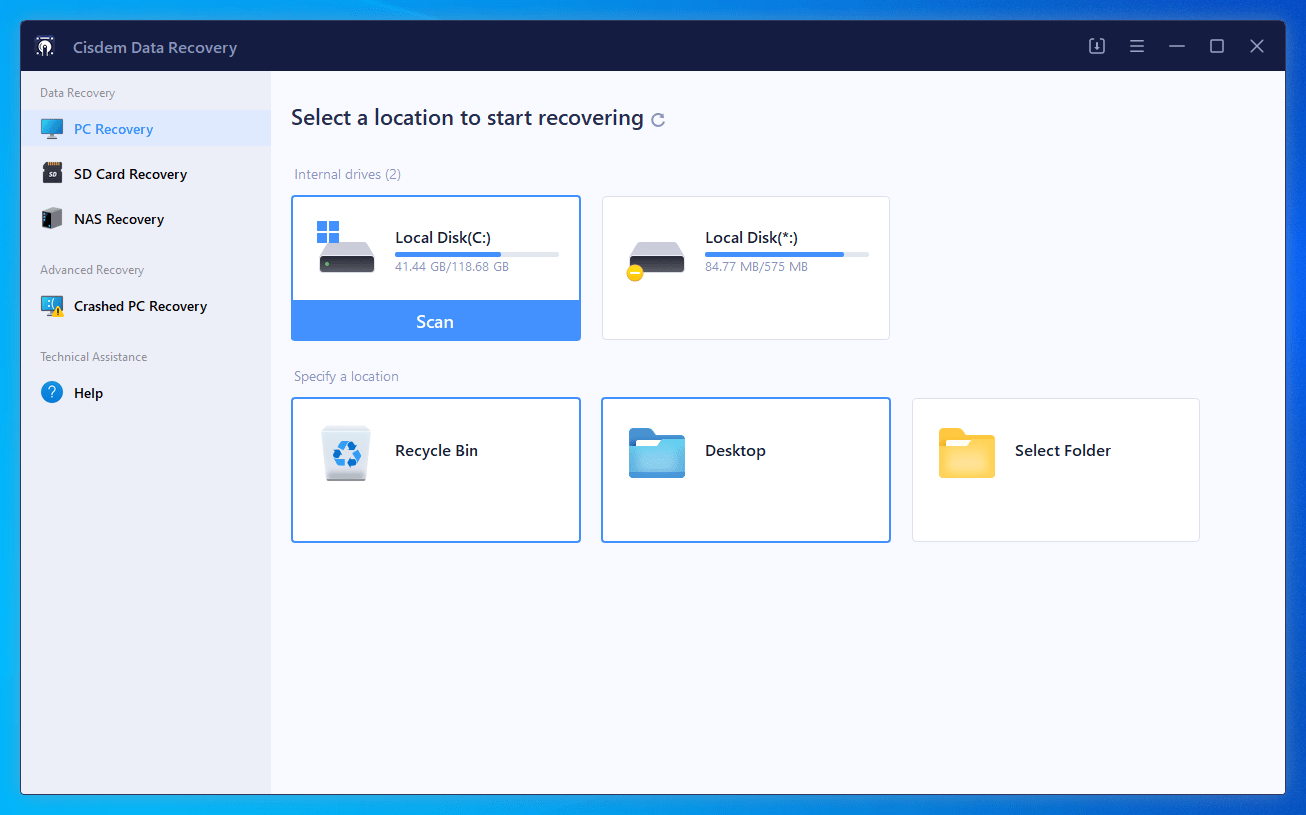Image resolution: width=1306 pixels, height=815 pixels.
Task: Pick Desktop as the scan location
Action: pos(745,470)
